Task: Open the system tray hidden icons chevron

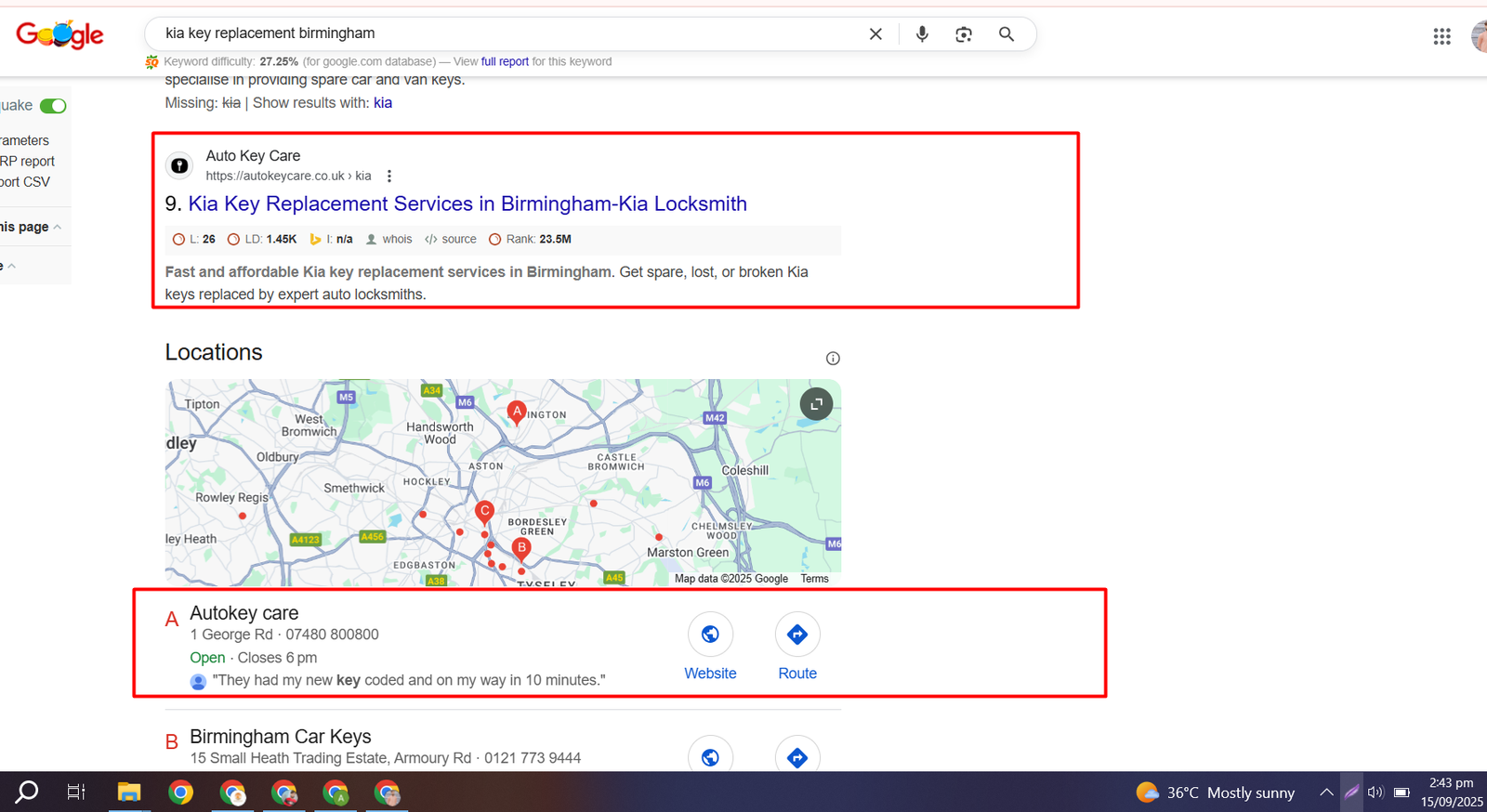Action: pyautogui.click(x=1326, y=792)
